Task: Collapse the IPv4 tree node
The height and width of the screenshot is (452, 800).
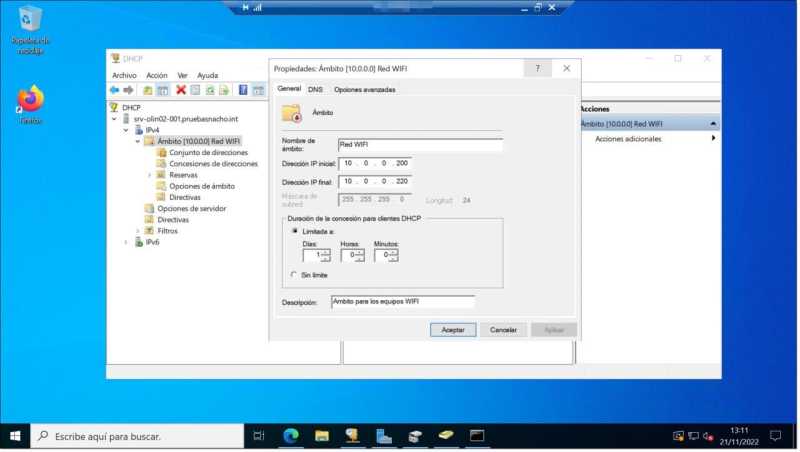Action: [x=126, y=130]
